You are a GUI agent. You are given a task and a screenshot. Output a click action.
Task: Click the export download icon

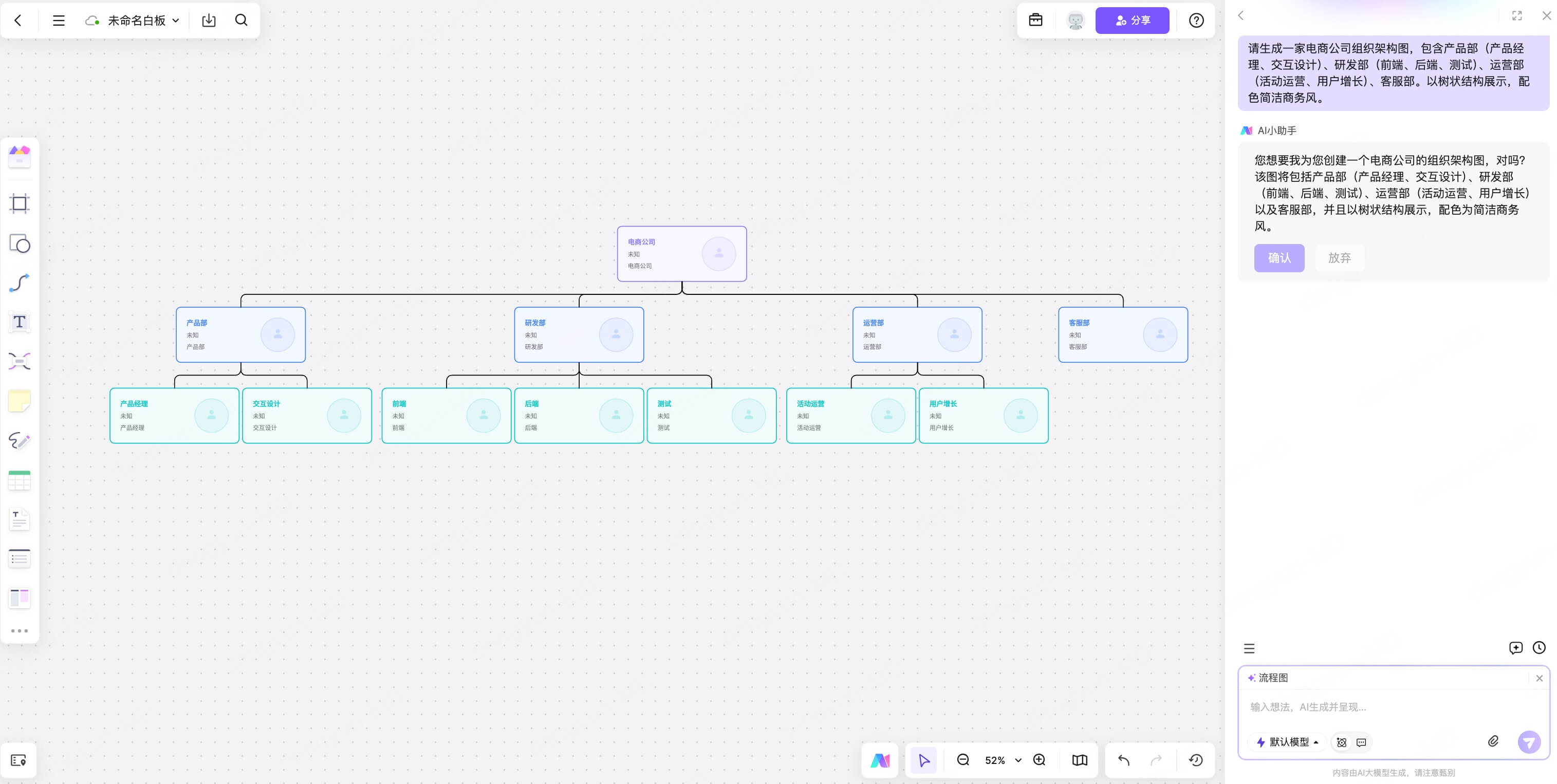(x=209, y=21)
